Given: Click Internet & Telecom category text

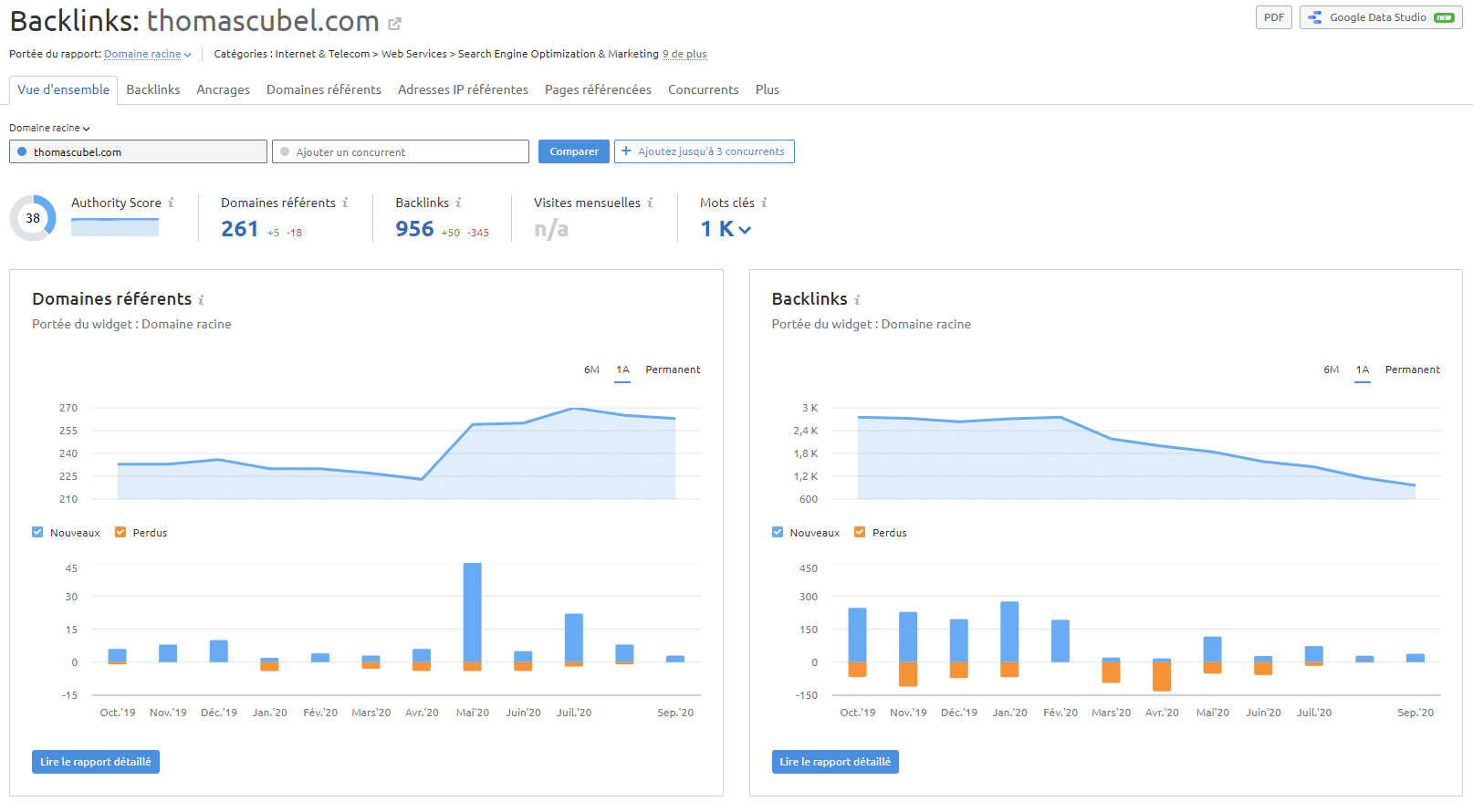Looking at the screenshot, I should [322, 54].
